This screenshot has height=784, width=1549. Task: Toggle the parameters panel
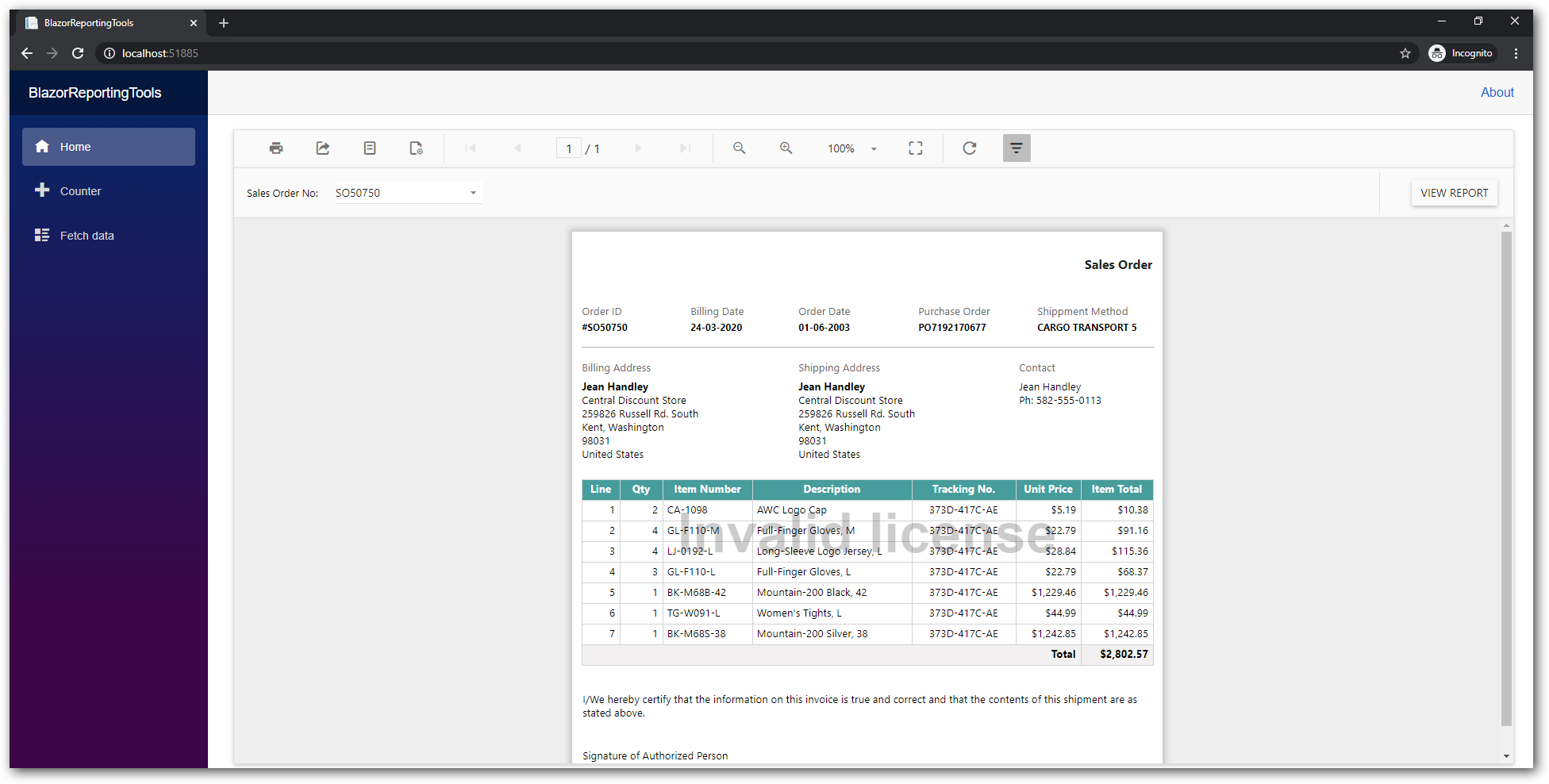(1017, 148)
